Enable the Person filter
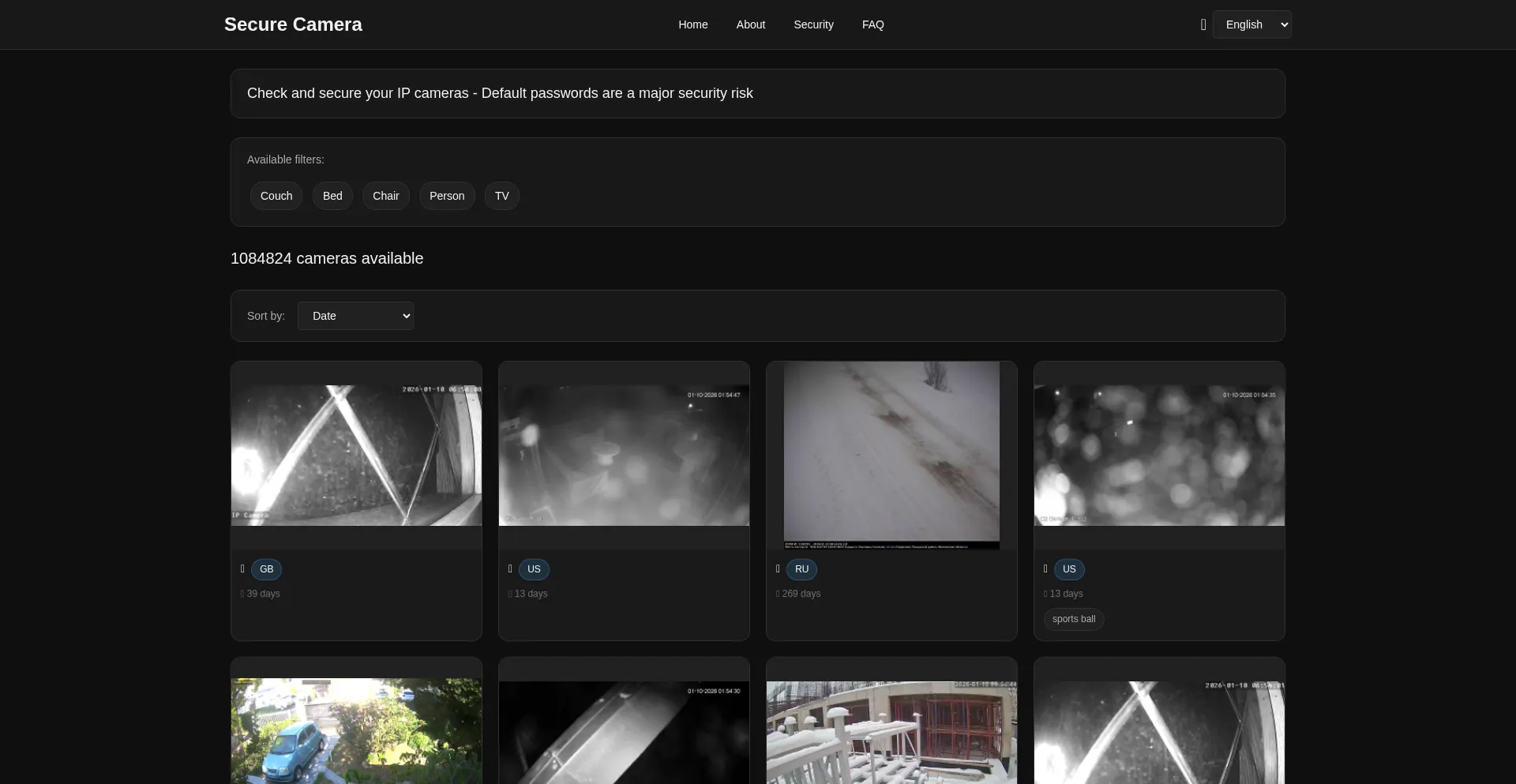The width and height of the screenshot is (1516, 784). click(x=446, y=195)
